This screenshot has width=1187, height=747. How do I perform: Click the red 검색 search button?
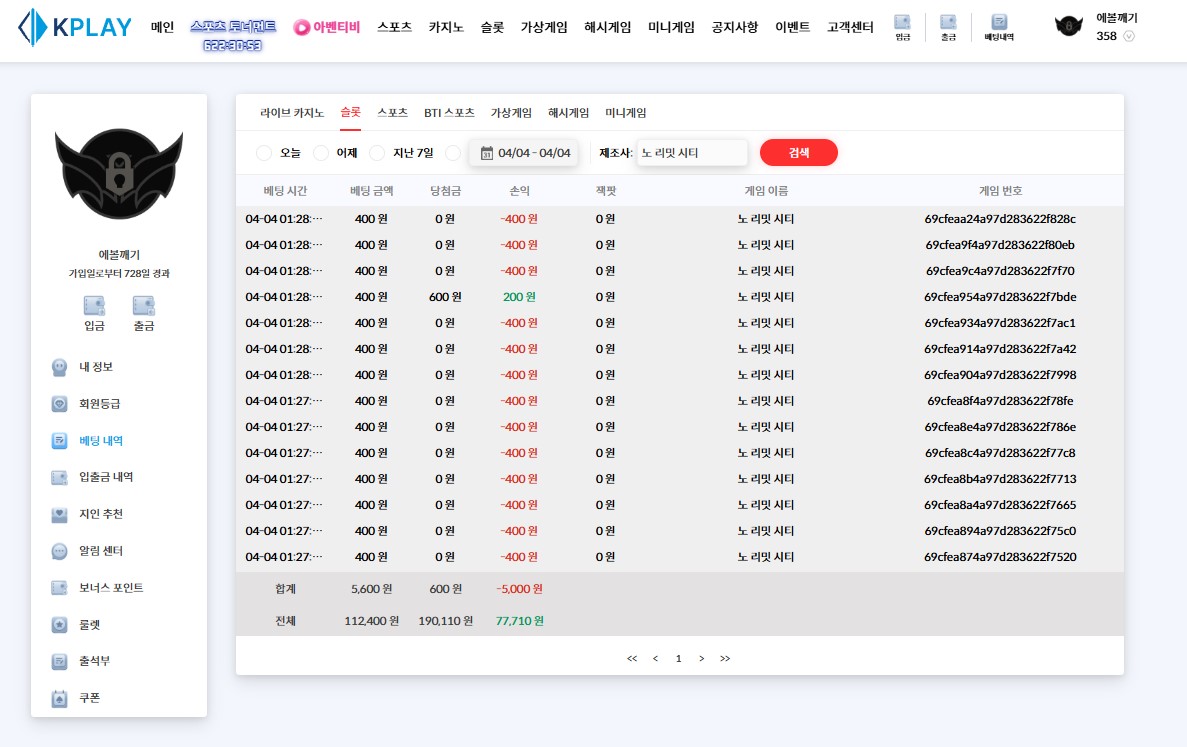pyautogui.click(x=798, y=153)
